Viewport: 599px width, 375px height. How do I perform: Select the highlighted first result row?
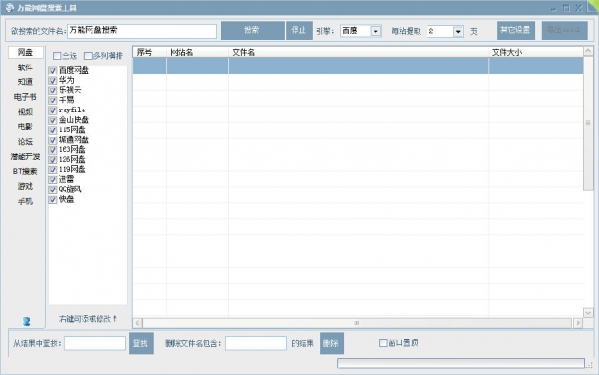pyautogui.click(x=358, y=66)
